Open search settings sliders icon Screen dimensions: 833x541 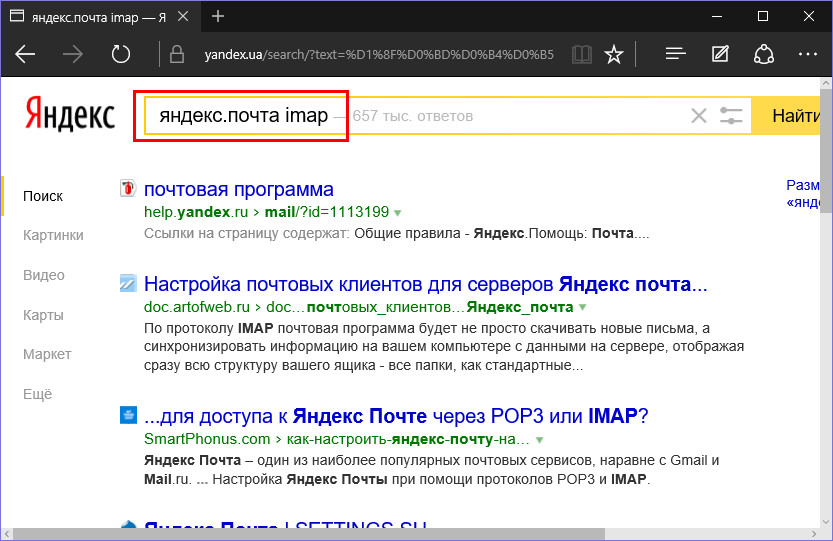[732, 116]
